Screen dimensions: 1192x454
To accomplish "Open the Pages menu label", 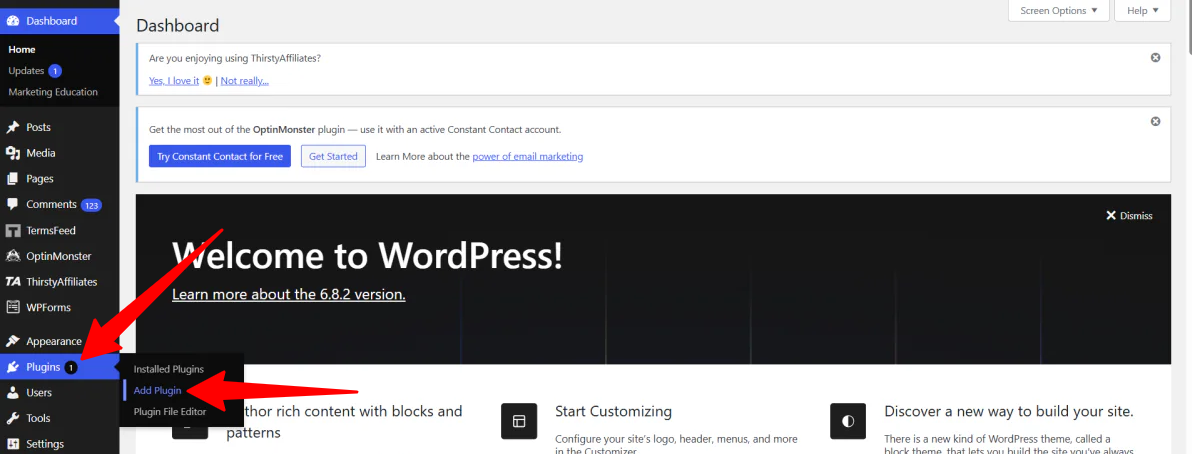I will (x=40, y=179).
